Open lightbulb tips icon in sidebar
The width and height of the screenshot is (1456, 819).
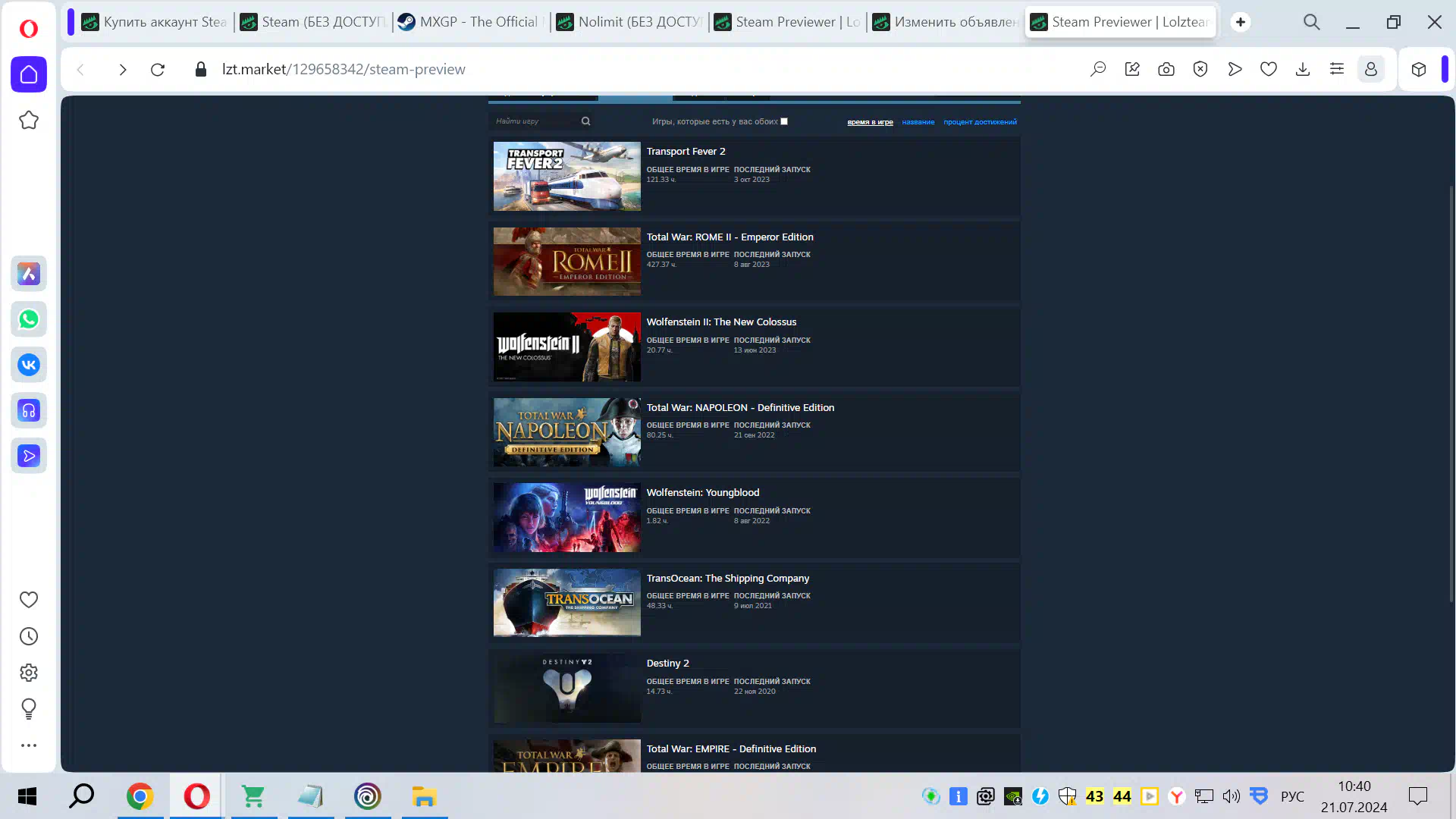click(29, 709)
